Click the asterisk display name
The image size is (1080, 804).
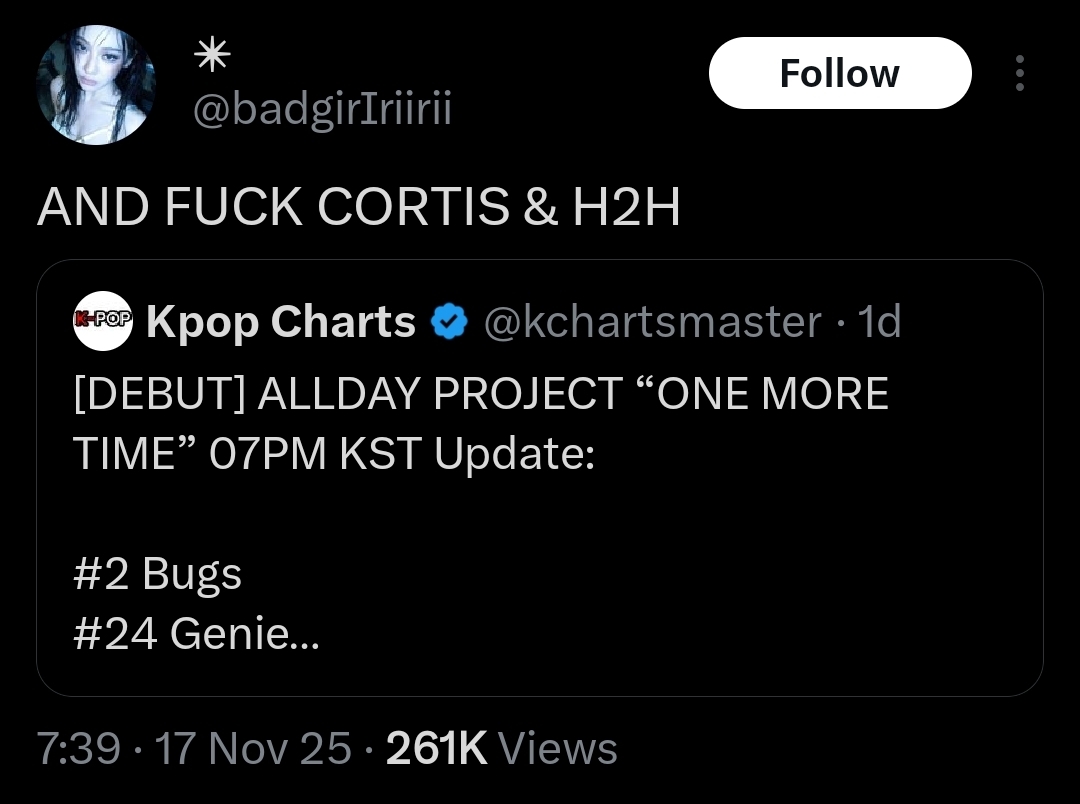pyautogui.click(x=212, y=54)
